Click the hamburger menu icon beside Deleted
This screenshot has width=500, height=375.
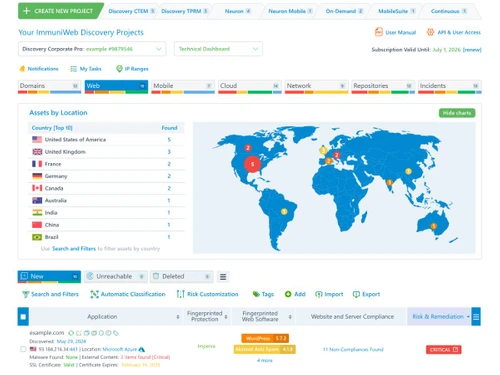click(x=223, y=277)
